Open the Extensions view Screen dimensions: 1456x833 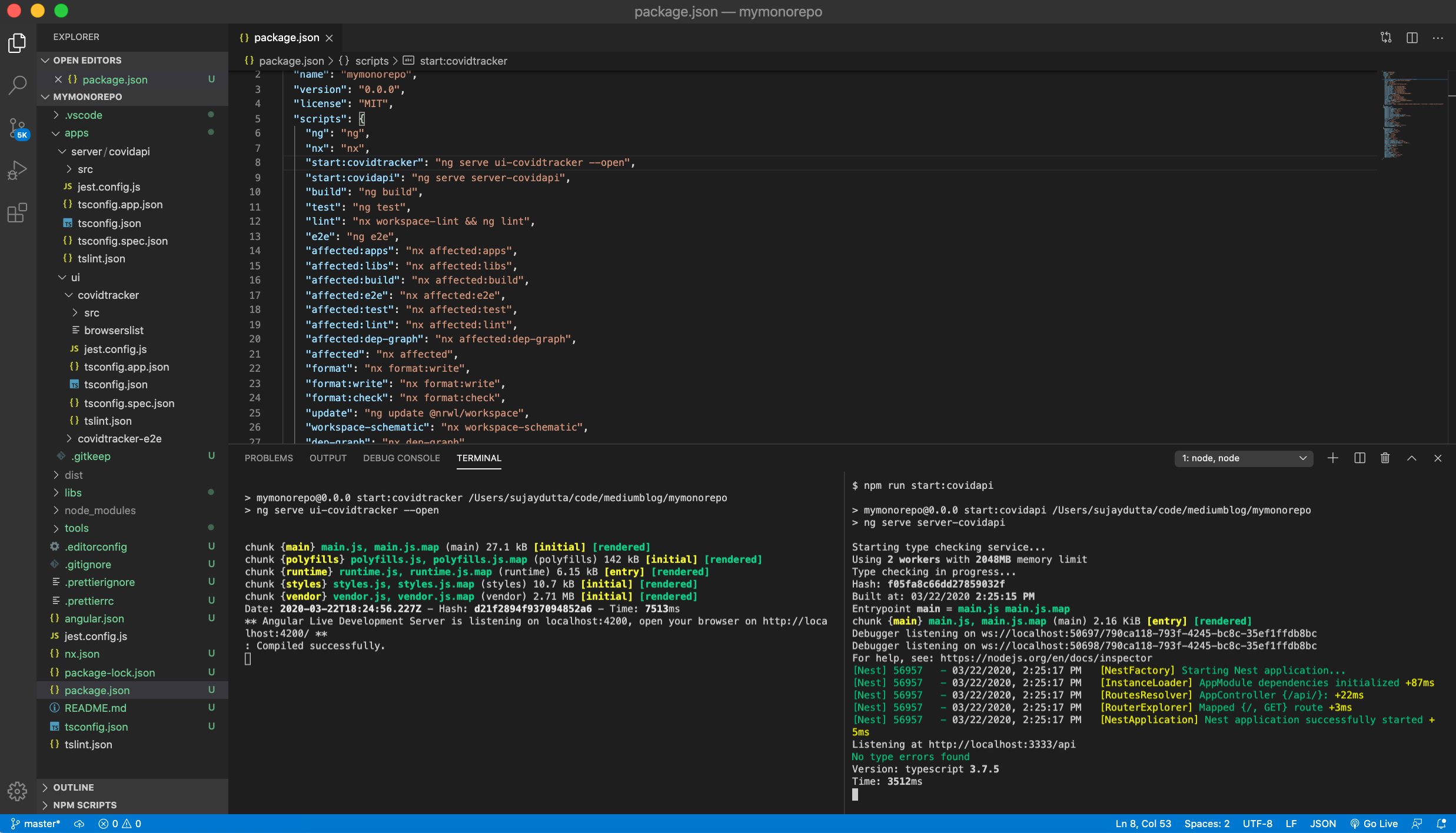(x=18, y=213)
